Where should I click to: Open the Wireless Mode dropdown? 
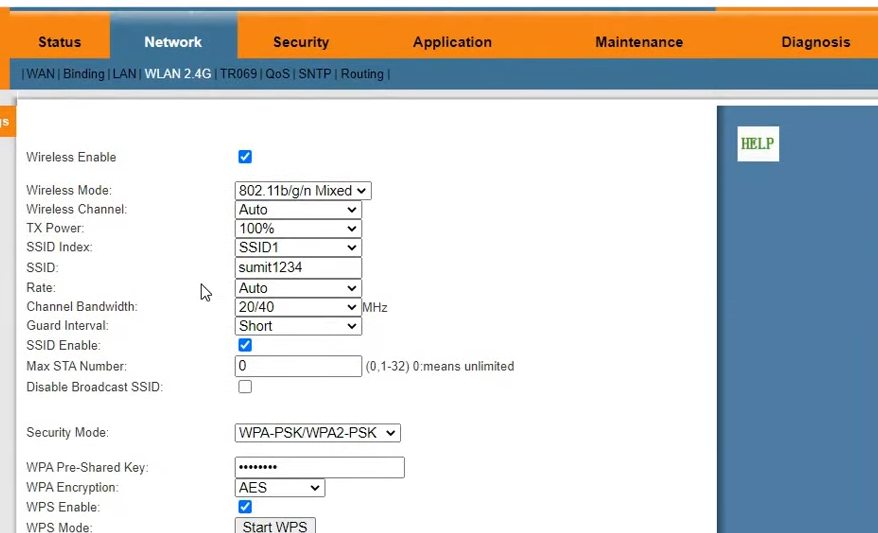[x=302, y=190]
